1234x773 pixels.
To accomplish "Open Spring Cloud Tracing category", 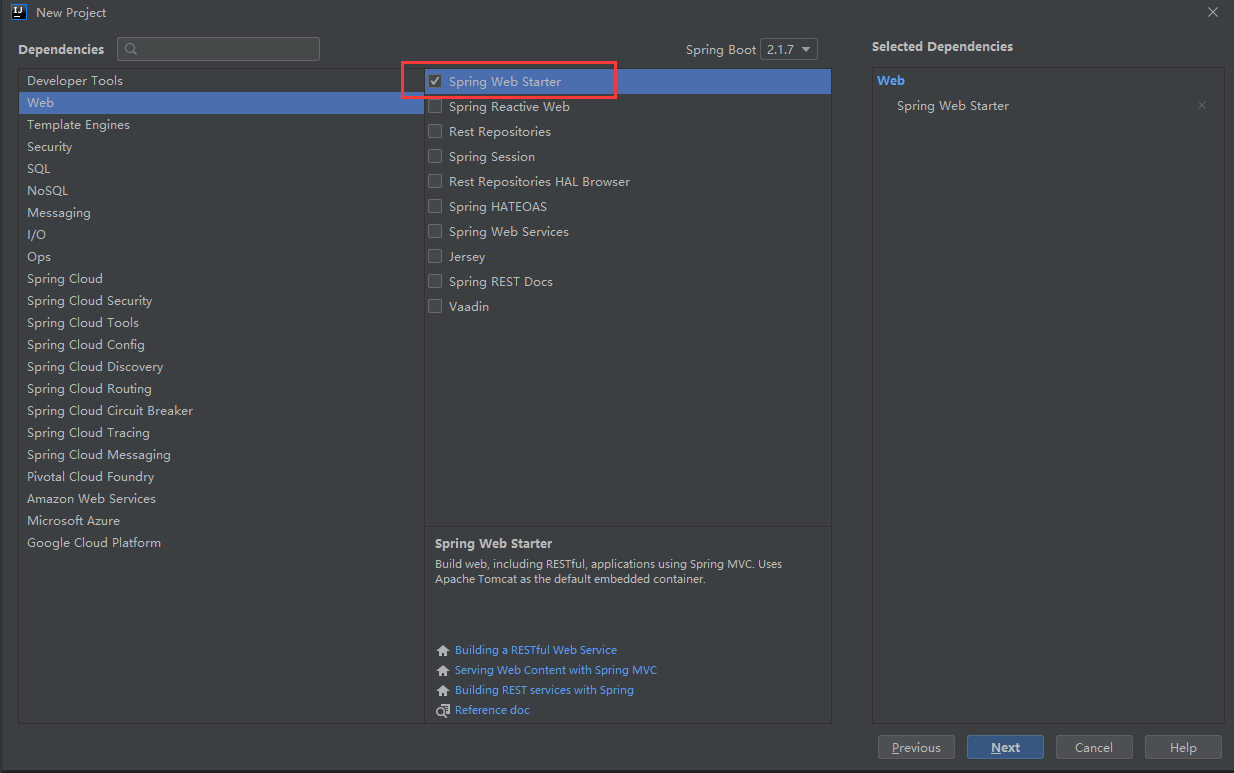I will point(221,433).
